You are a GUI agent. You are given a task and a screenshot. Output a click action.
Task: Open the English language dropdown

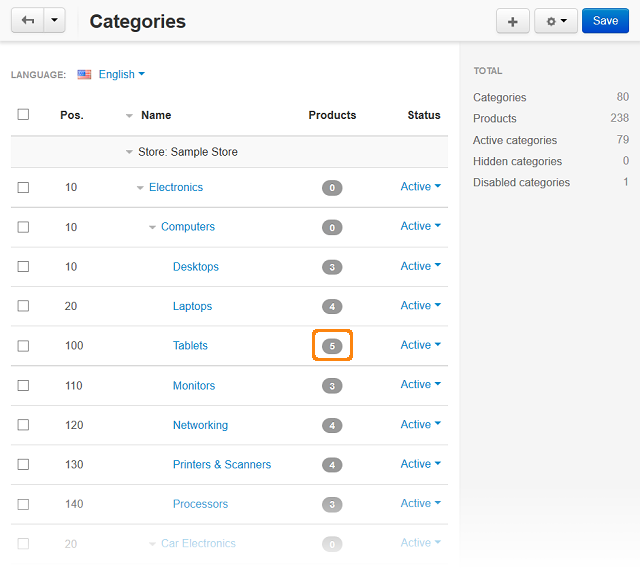pos(122,74)
